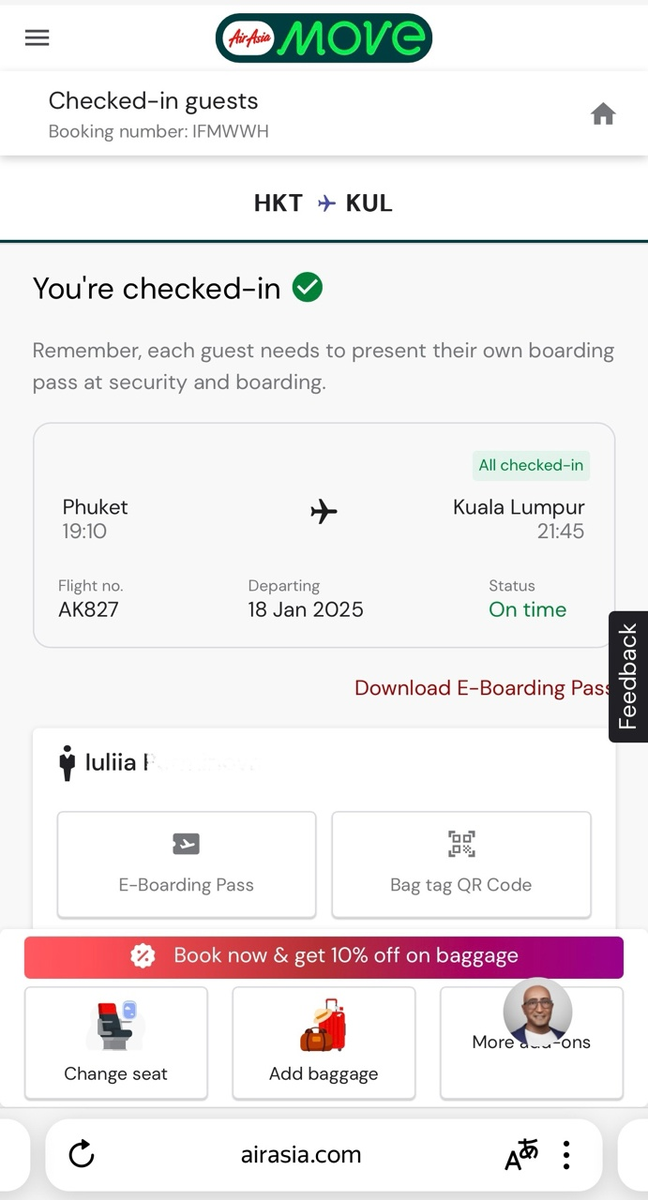Viewport: 648px width, 1200px height.
Task: Tap the All checked-in status badge
Action: tap(530, 465)
